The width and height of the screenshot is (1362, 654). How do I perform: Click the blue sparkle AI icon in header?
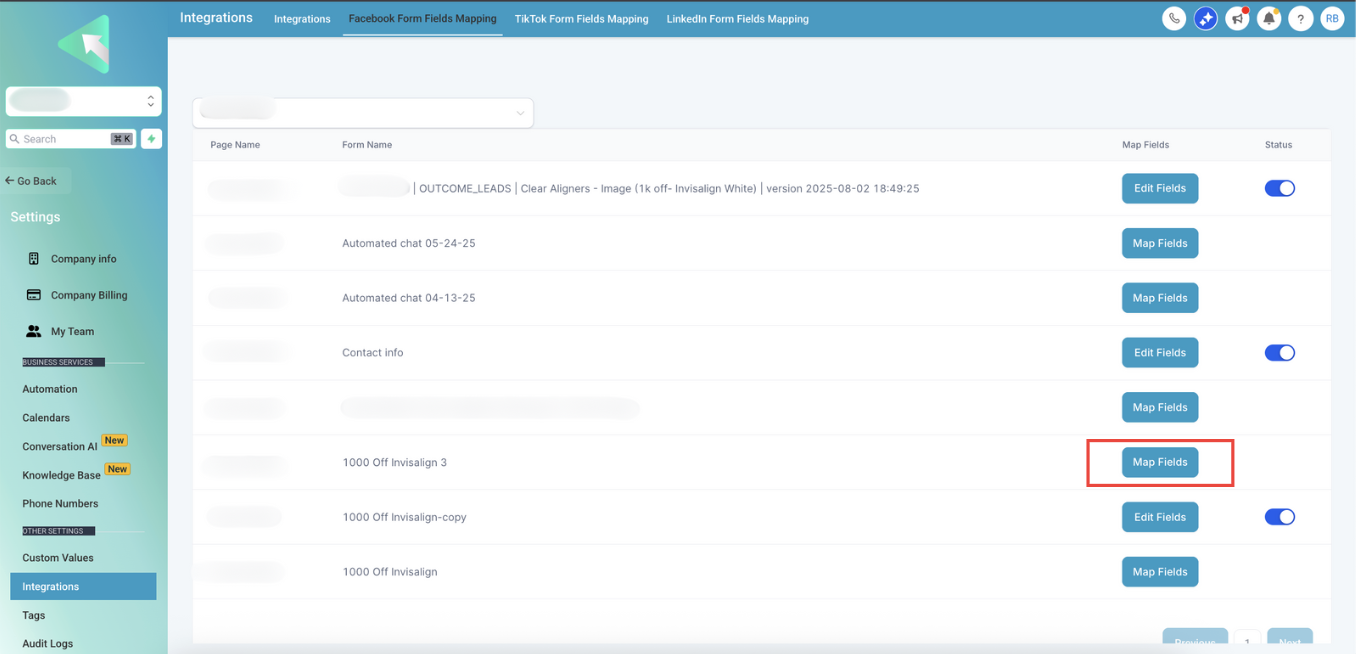[1206, 18]
